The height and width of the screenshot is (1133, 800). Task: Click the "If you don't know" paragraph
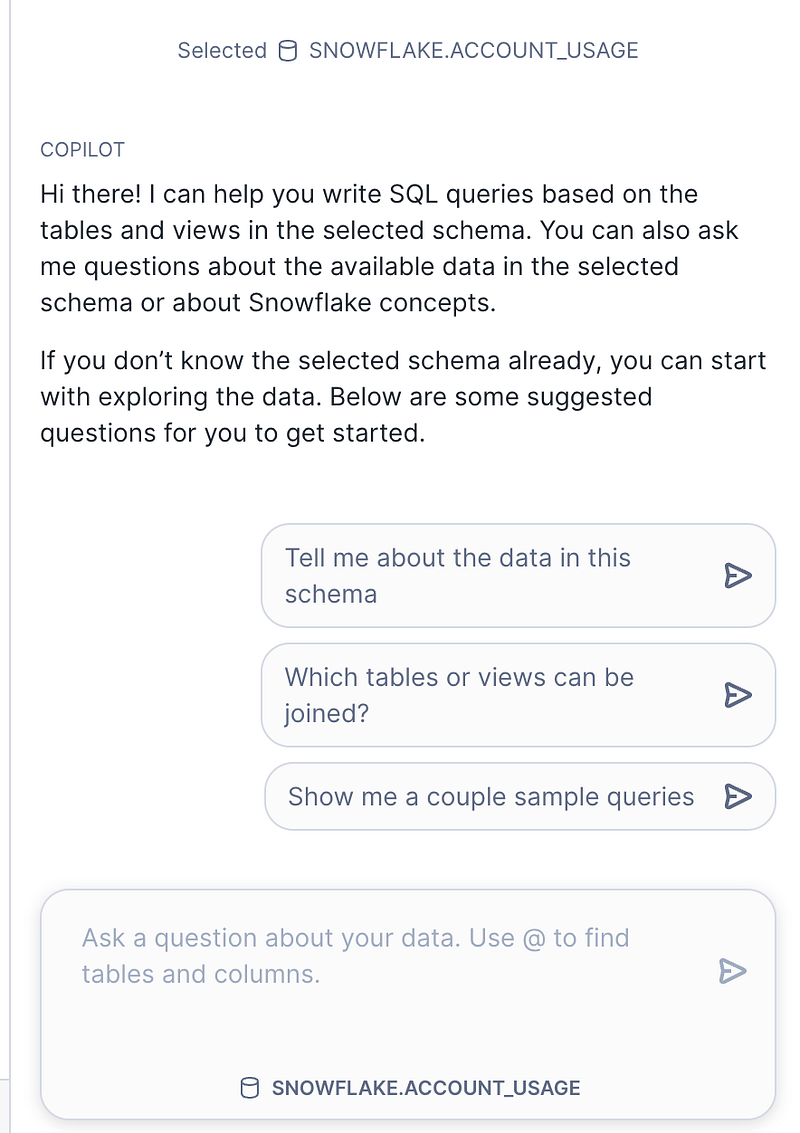click(403, 397)
